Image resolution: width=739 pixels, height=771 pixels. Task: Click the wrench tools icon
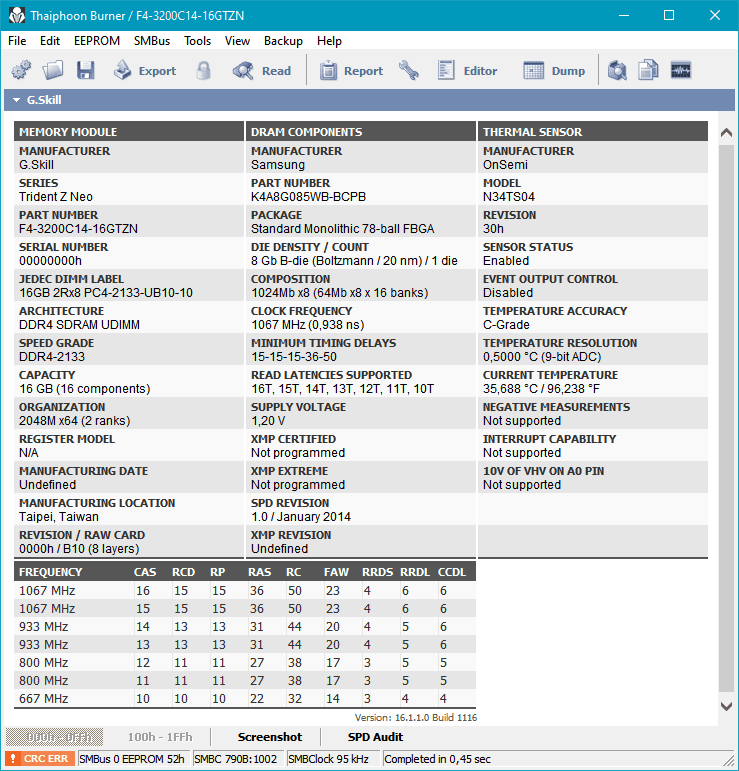[x=409, y=70]
